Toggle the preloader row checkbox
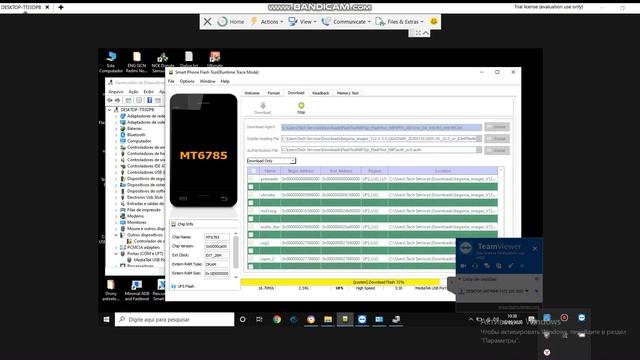This screenshot has width=640, height=360. click(x=251, y=179)
